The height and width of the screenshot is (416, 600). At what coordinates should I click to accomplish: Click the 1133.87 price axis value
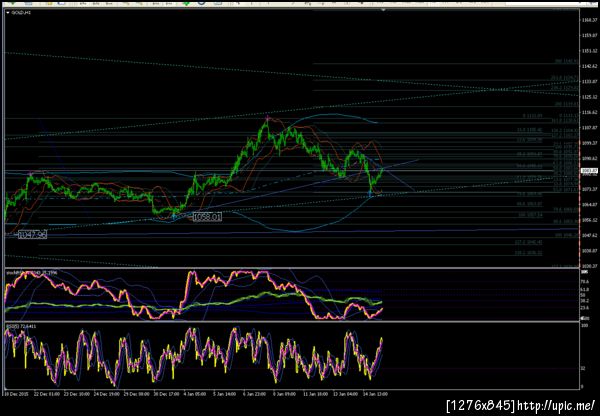(590, 82)
